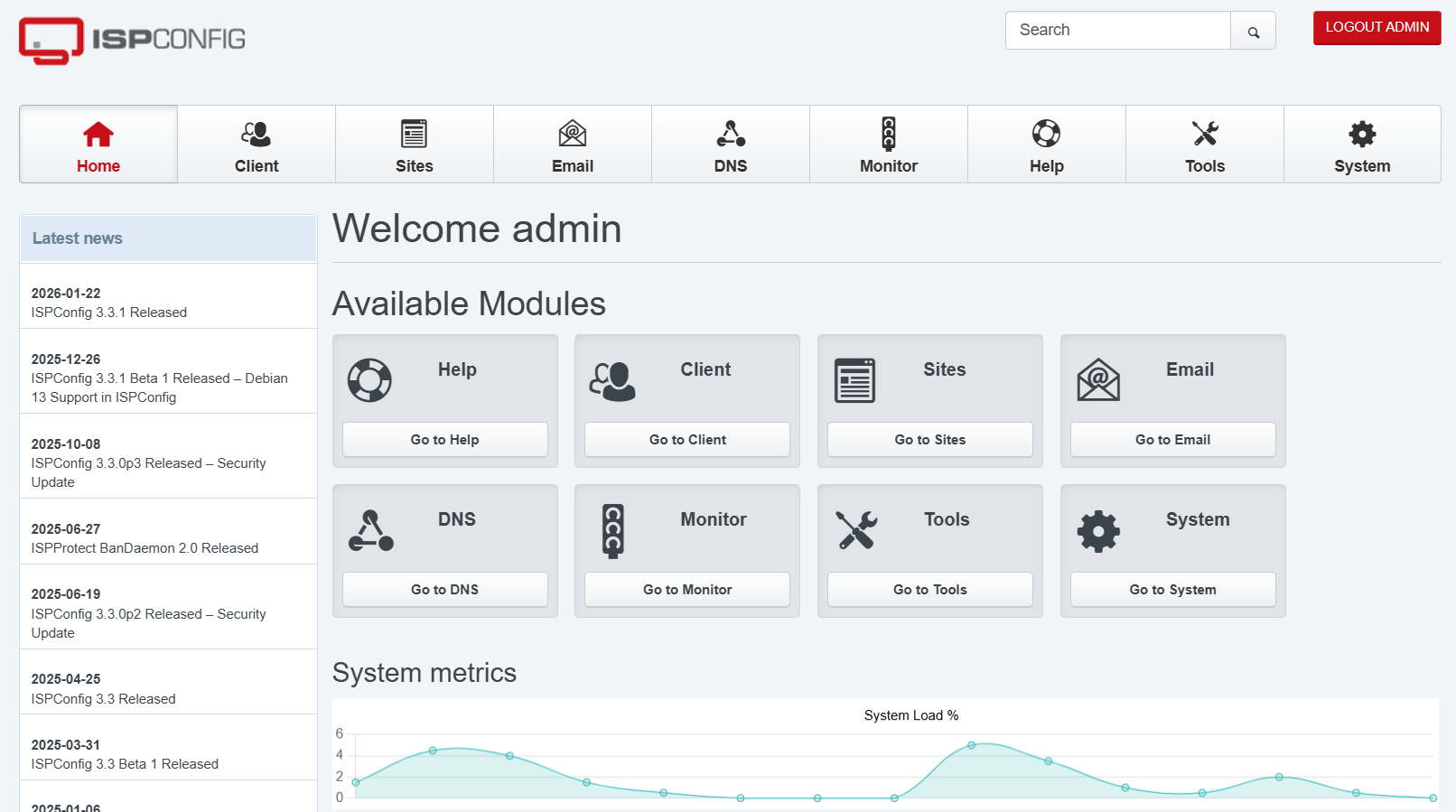This screenshot has height=812, width=1456.
Task: Click the Go to Monitor button
Action: click(687, 590)
